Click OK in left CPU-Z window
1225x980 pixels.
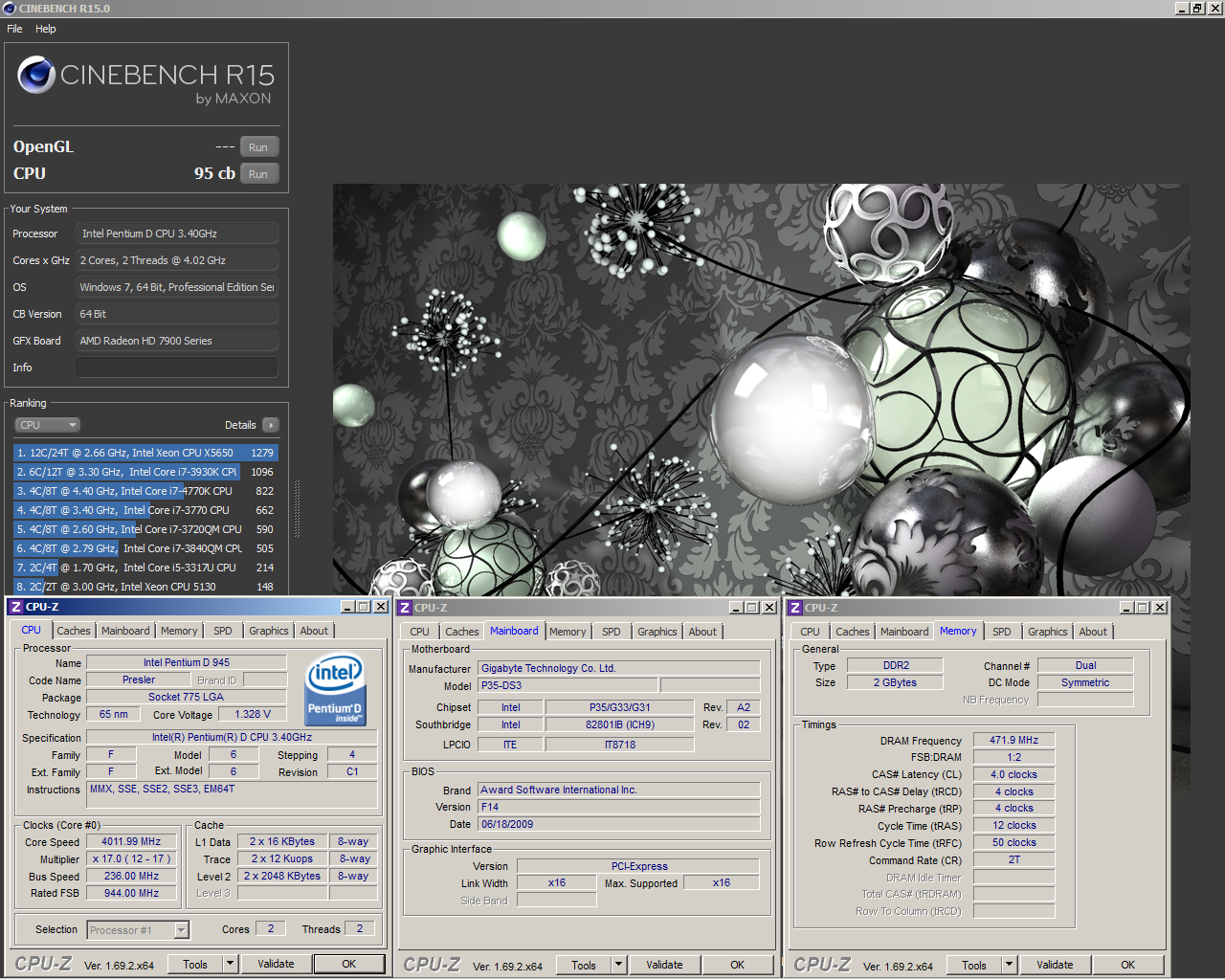(x=349, y=965)
